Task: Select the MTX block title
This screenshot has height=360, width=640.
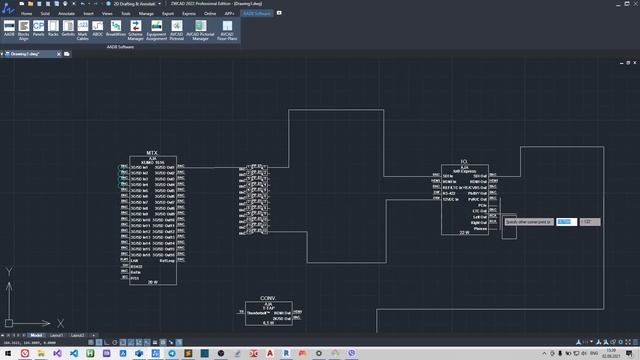Action: 151,153
